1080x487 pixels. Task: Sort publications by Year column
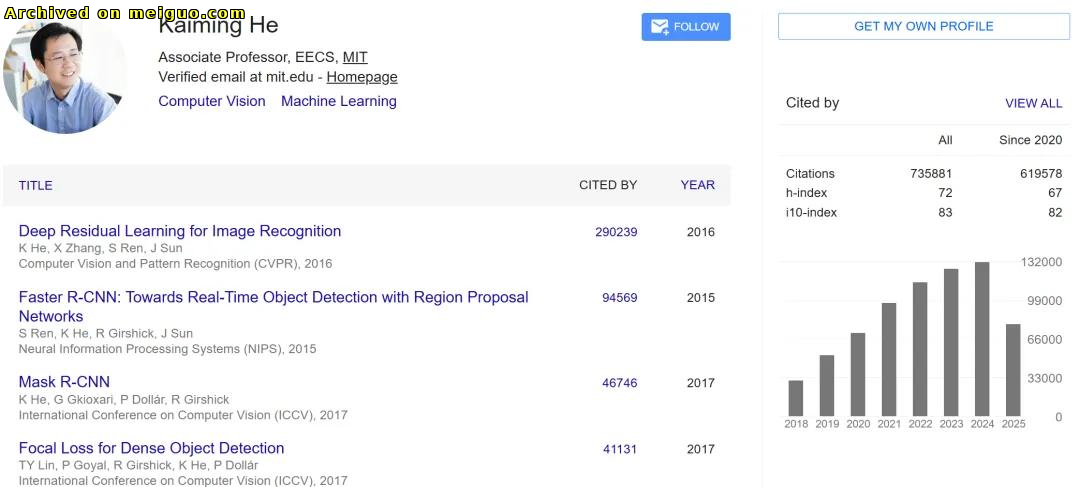pos(698,185)
